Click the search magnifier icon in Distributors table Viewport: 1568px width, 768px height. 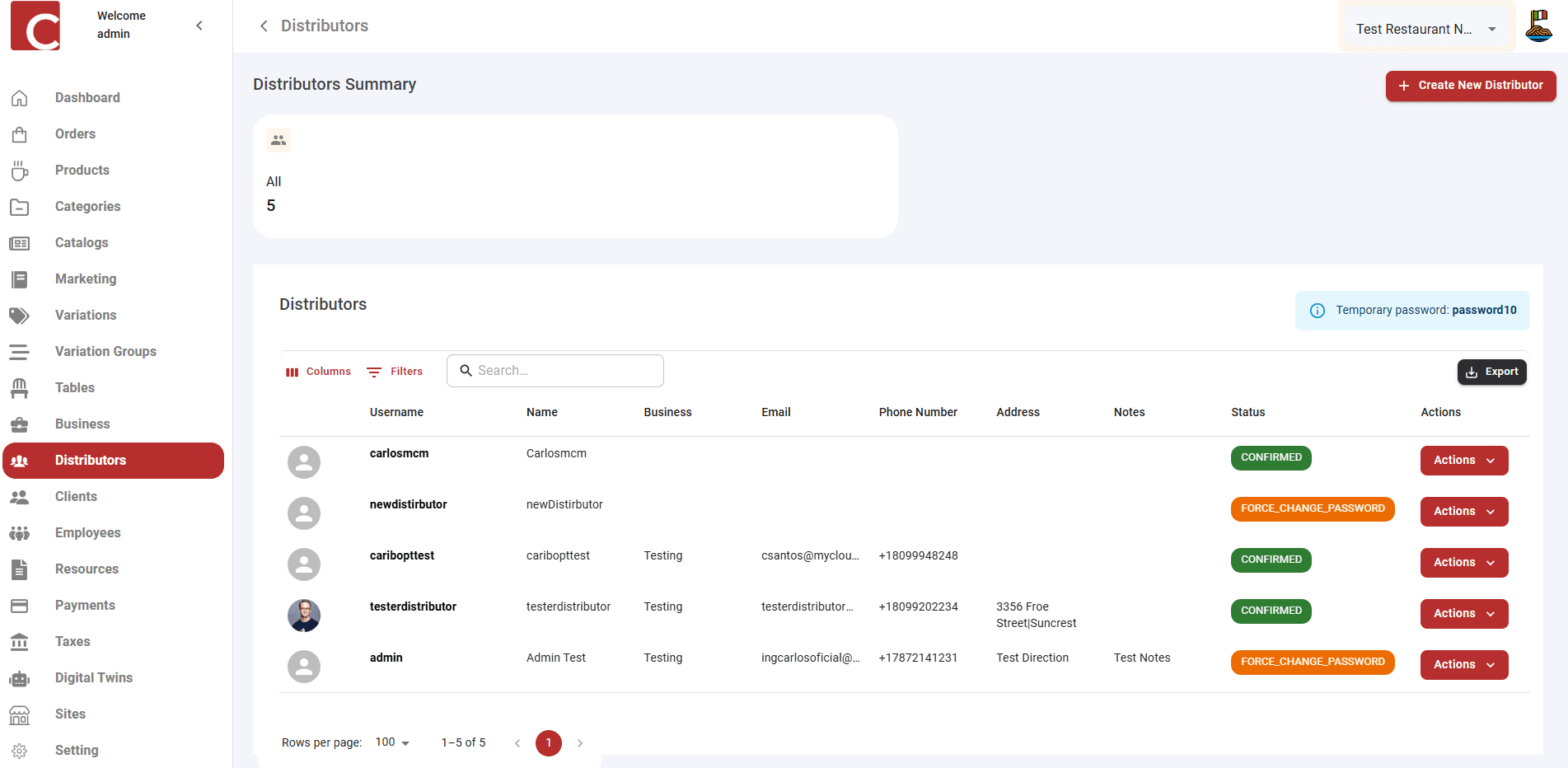[x=467, y=371]
